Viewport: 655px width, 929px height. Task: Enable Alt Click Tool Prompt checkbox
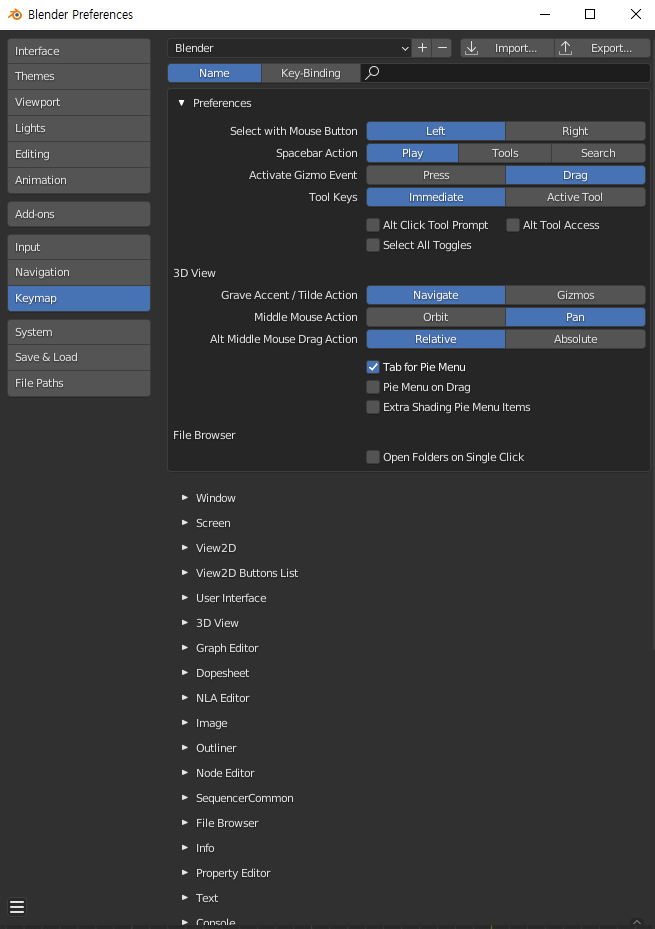(373, 225)
